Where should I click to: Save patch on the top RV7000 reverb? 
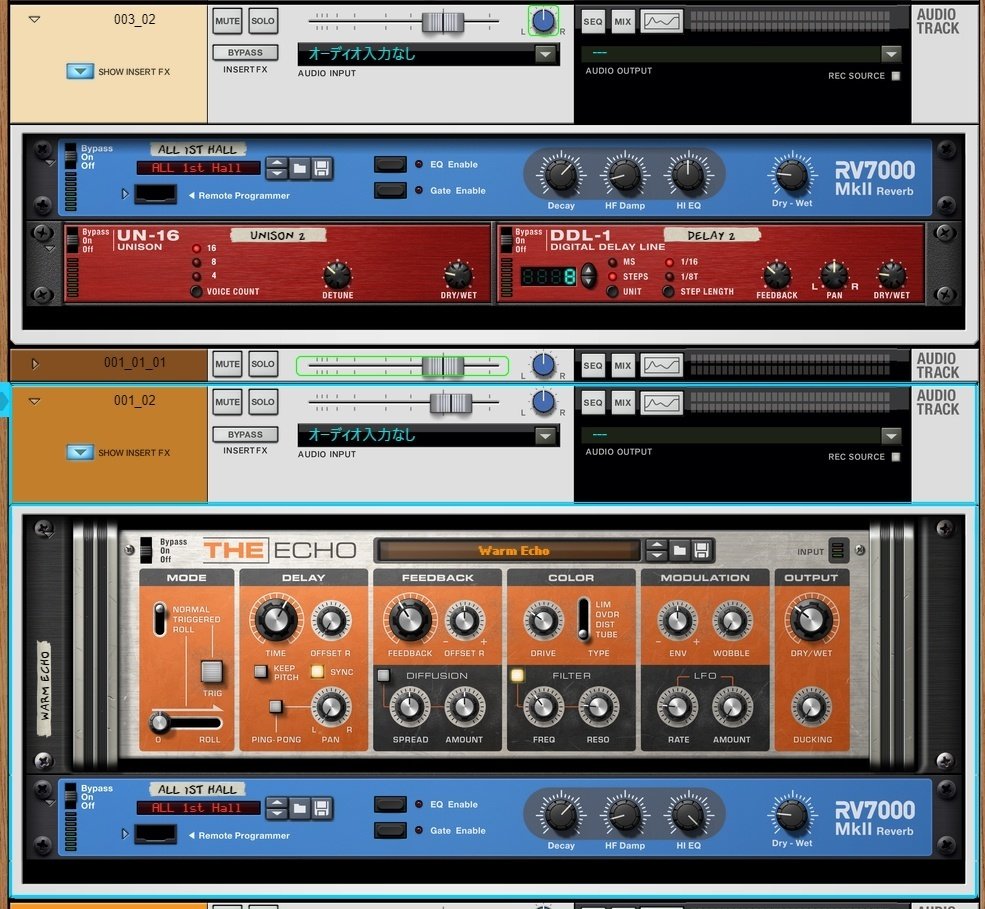[322, 168]
